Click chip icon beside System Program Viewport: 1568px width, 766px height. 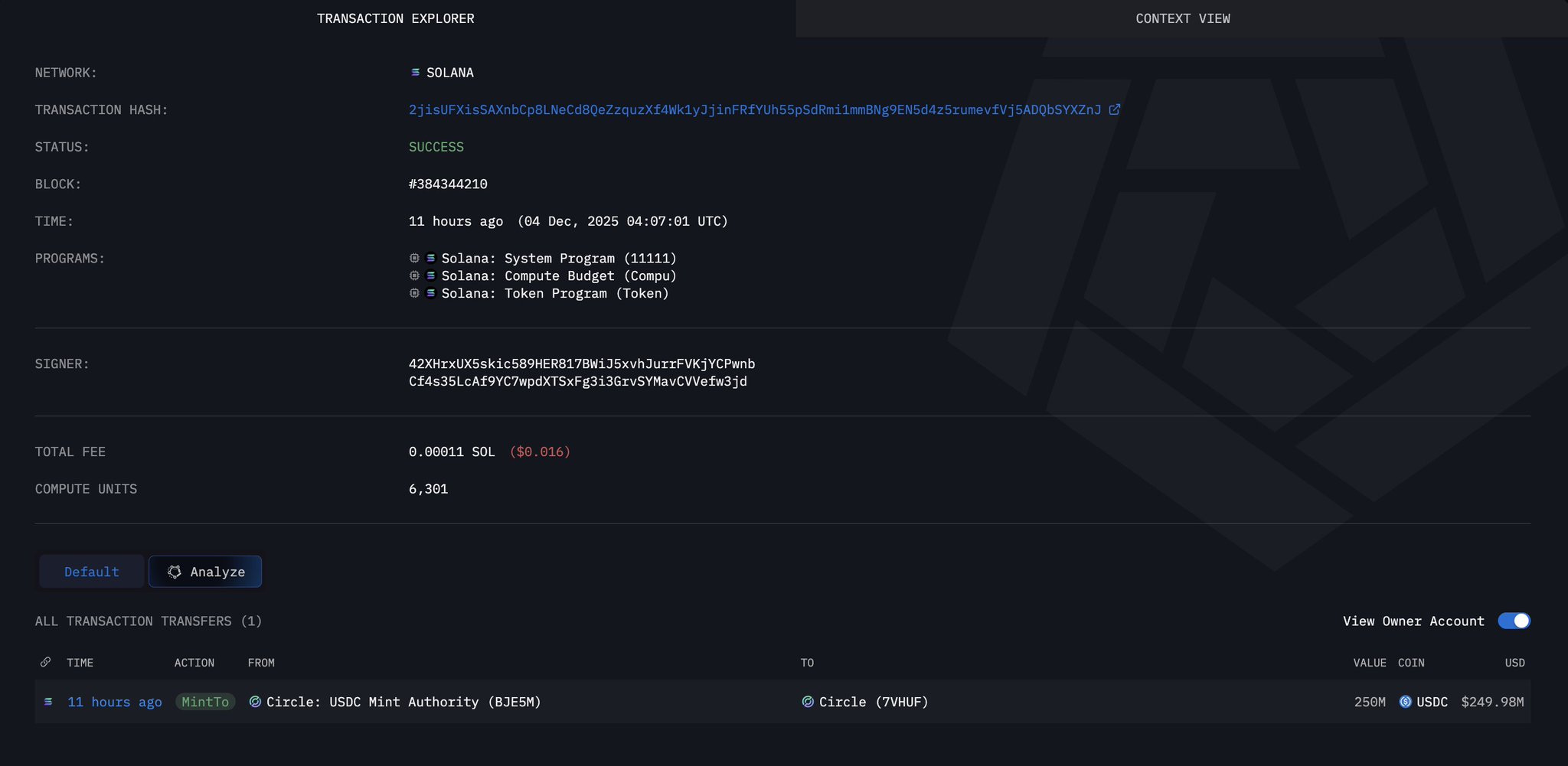coord(414,258)
